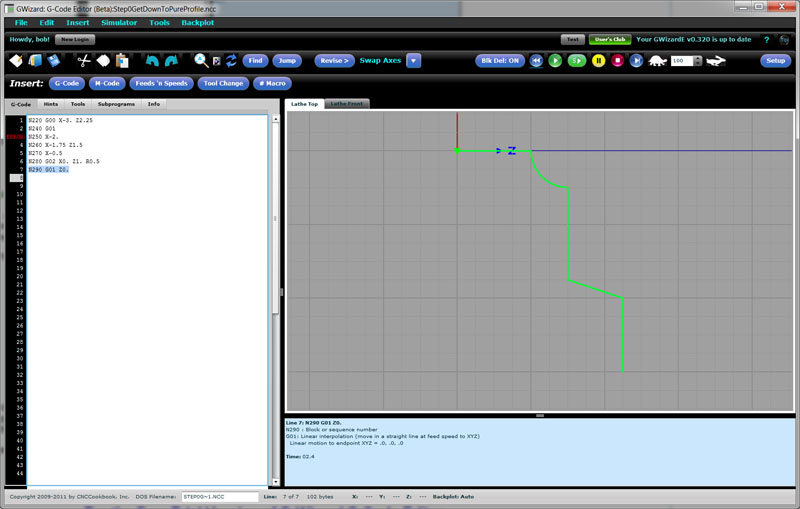
Task: Click the red ERROR marker on line 3
Action: [x=15, y=137]
